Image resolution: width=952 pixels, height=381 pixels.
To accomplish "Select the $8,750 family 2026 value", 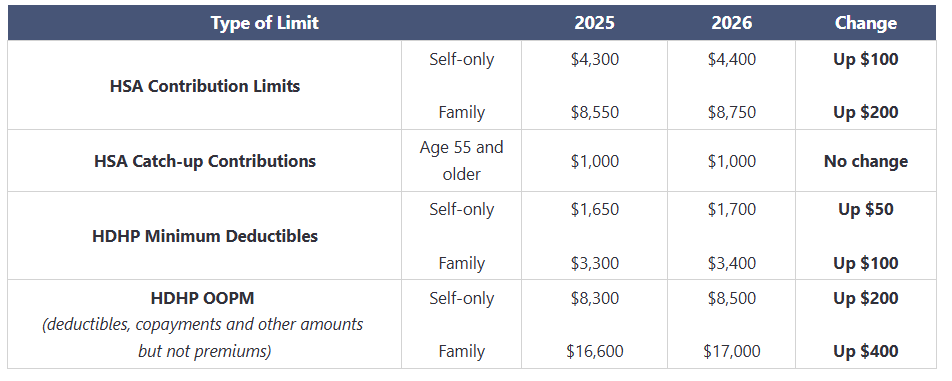I will point(732,112).
